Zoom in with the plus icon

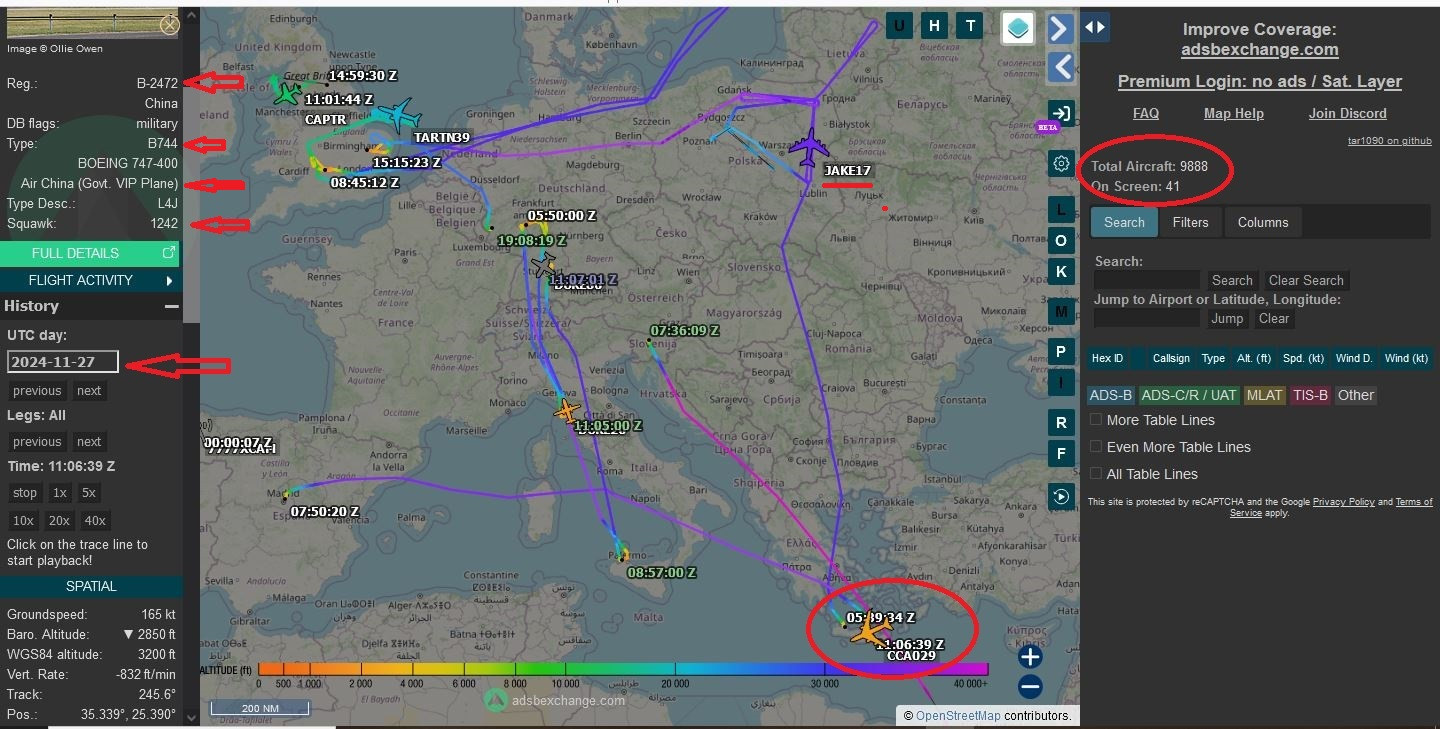[1030, 657]
